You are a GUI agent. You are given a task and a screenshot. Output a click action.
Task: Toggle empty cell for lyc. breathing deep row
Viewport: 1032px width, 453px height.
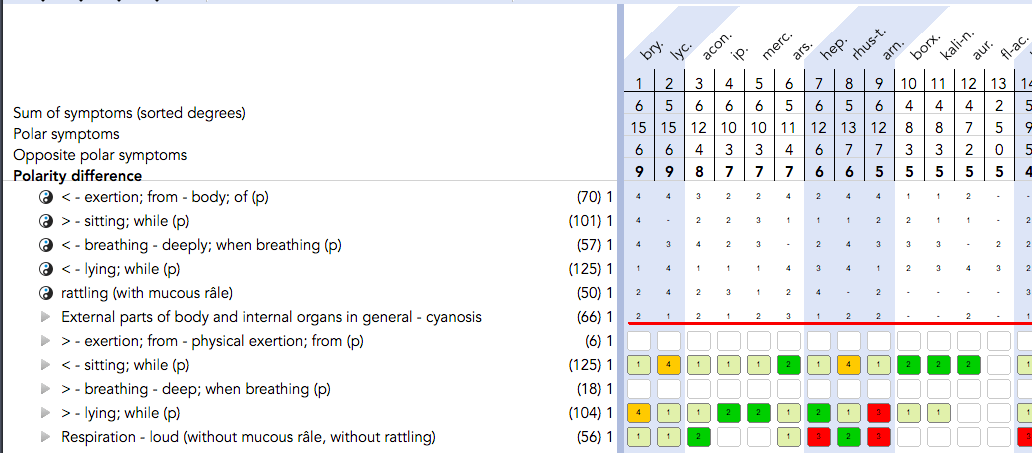pyautogui.click(x=669, y=388)
